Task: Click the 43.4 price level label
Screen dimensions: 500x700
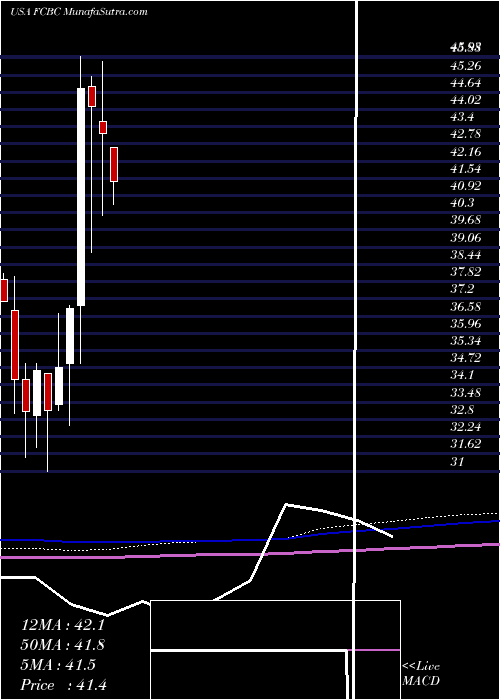Action: [x=462, y=117]
